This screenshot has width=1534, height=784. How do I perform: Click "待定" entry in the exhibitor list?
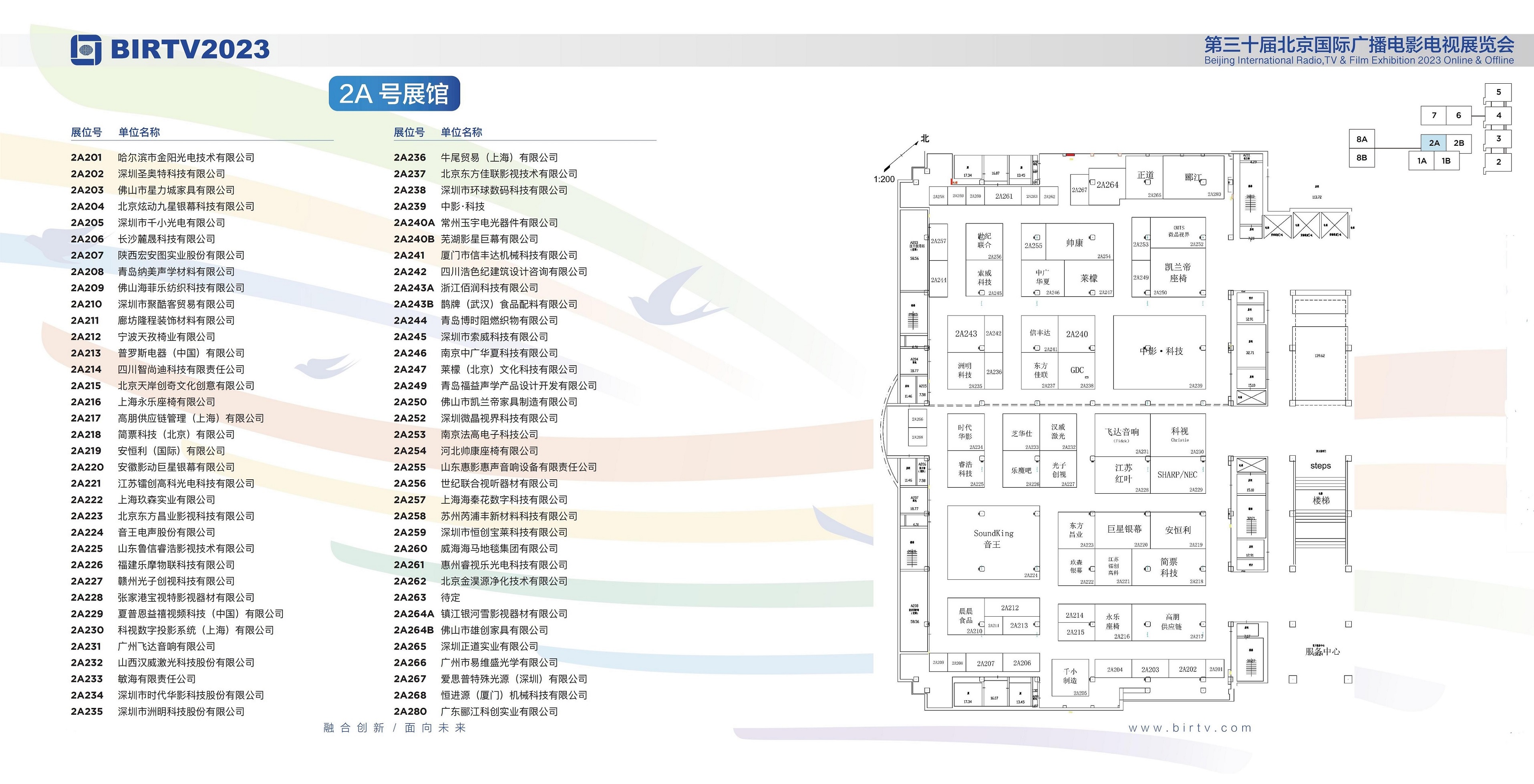[x=450, y=598]
